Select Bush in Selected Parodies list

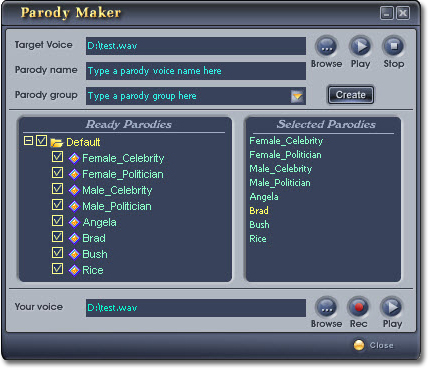(x=259, y=225)
